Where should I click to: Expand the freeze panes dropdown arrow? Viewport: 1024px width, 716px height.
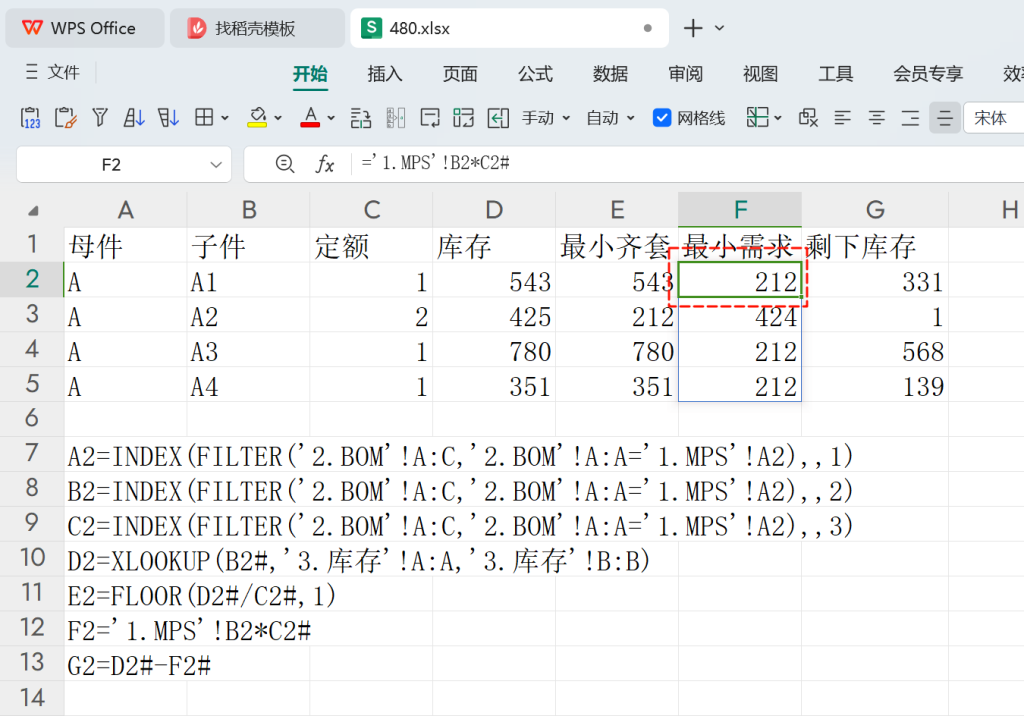tap(777, 118)
